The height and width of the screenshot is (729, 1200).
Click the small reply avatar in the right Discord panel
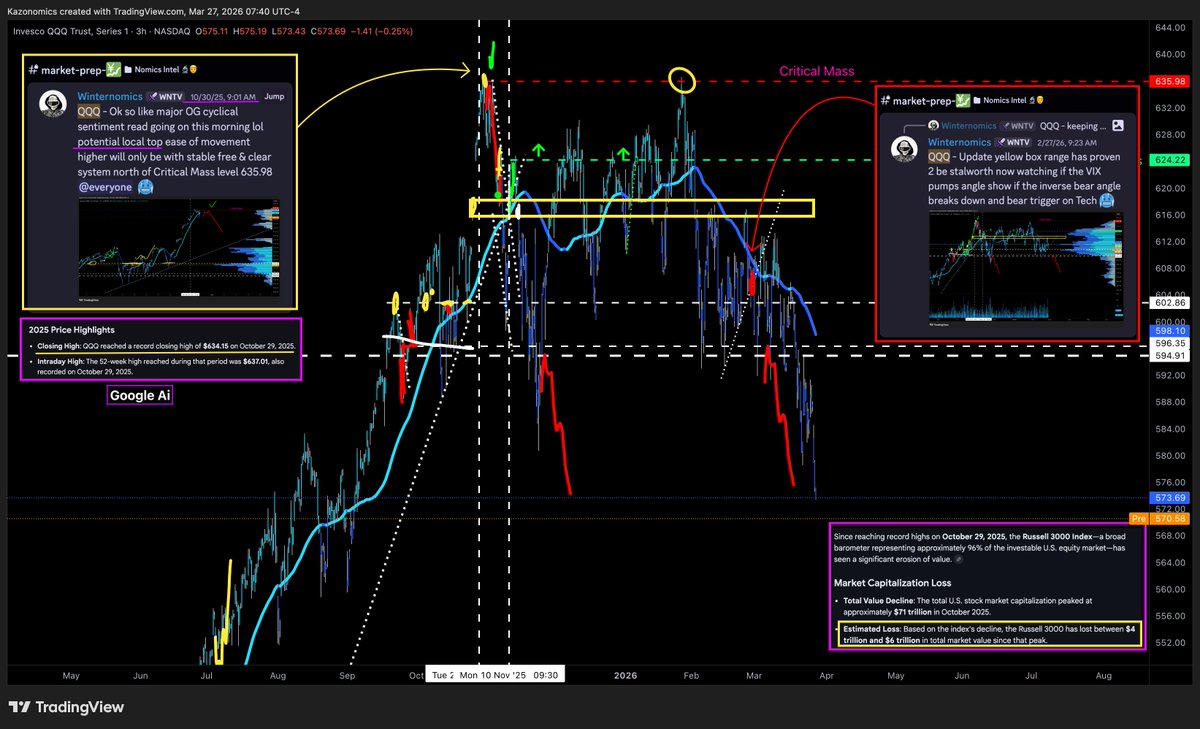(932, 125)
